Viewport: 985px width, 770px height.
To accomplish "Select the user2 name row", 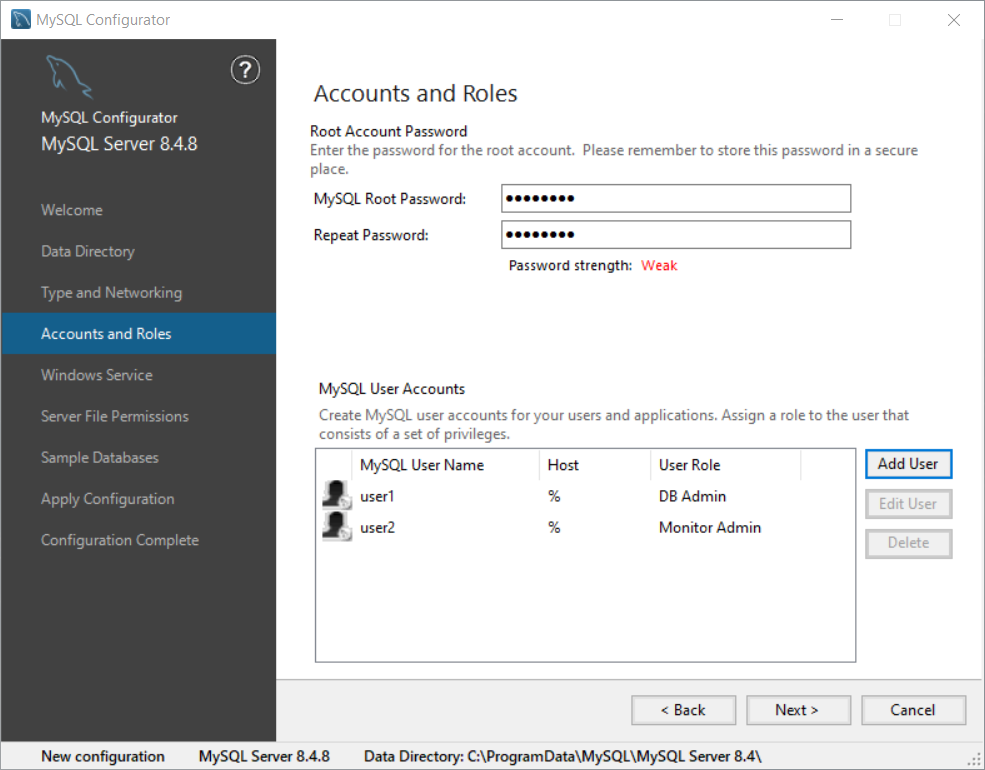I will pos(378,528).
